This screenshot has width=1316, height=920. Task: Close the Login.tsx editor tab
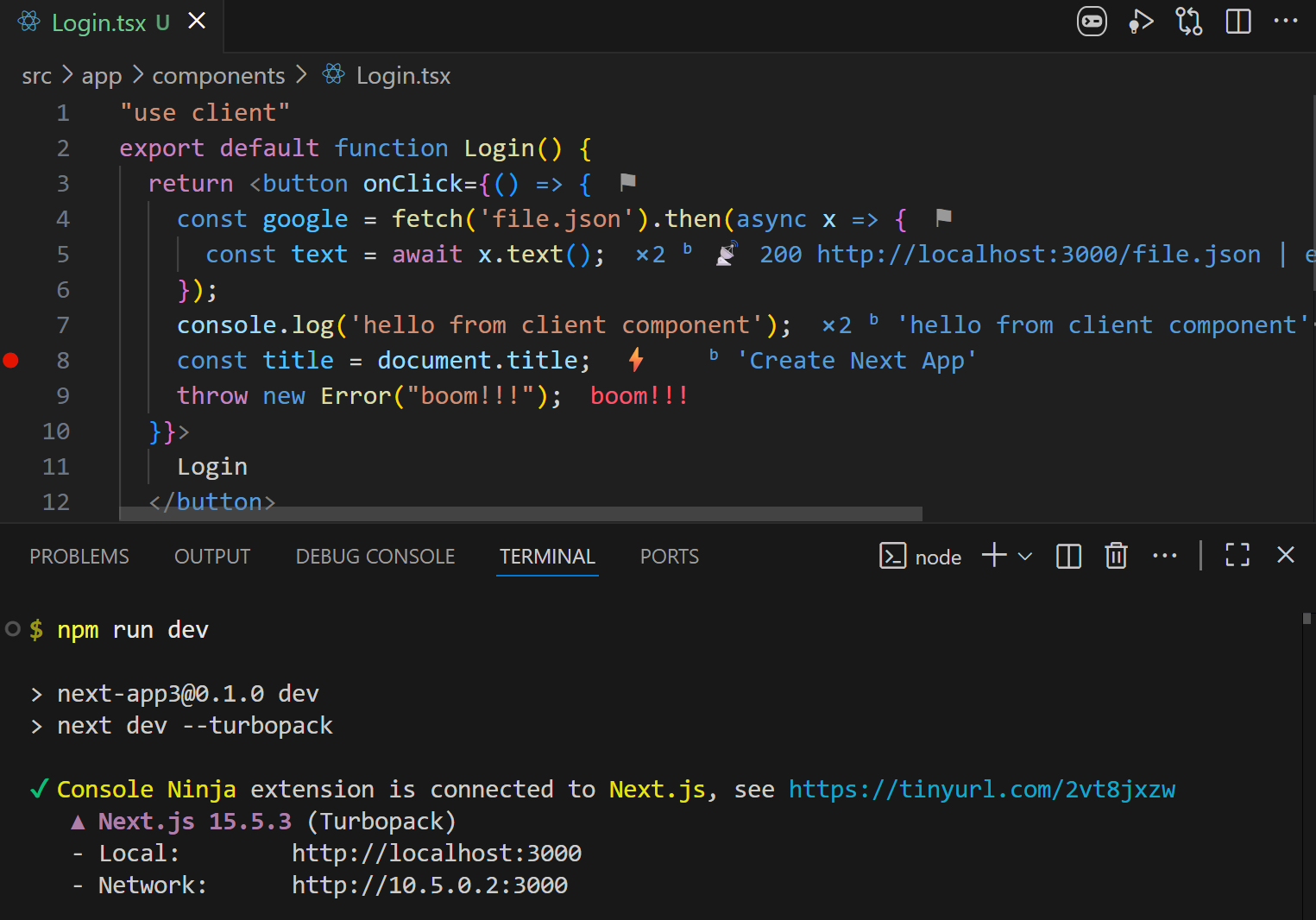(x=197, y=21)
